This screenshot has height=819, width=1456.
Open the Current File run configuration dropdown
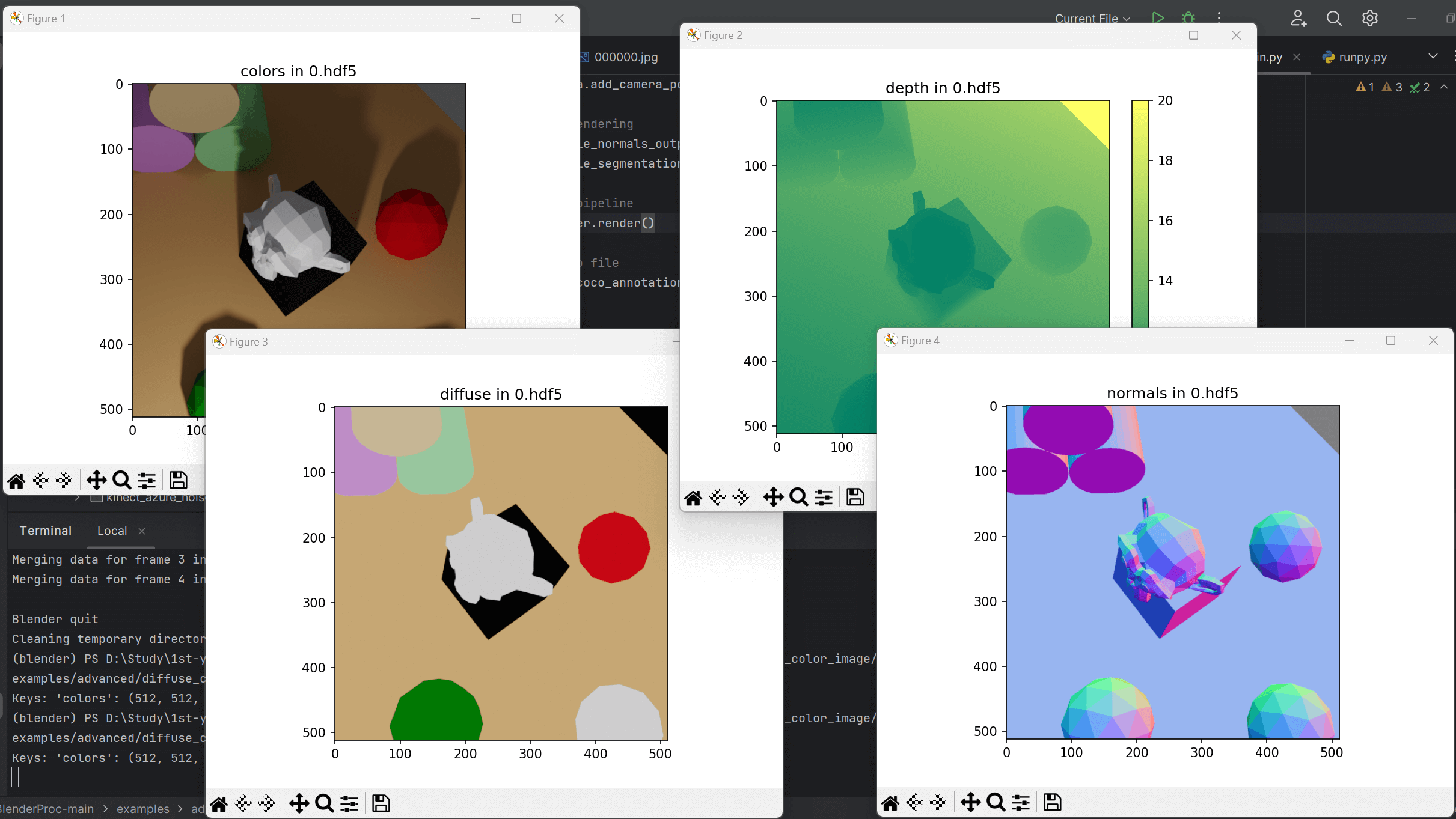tap(1090, 18)
